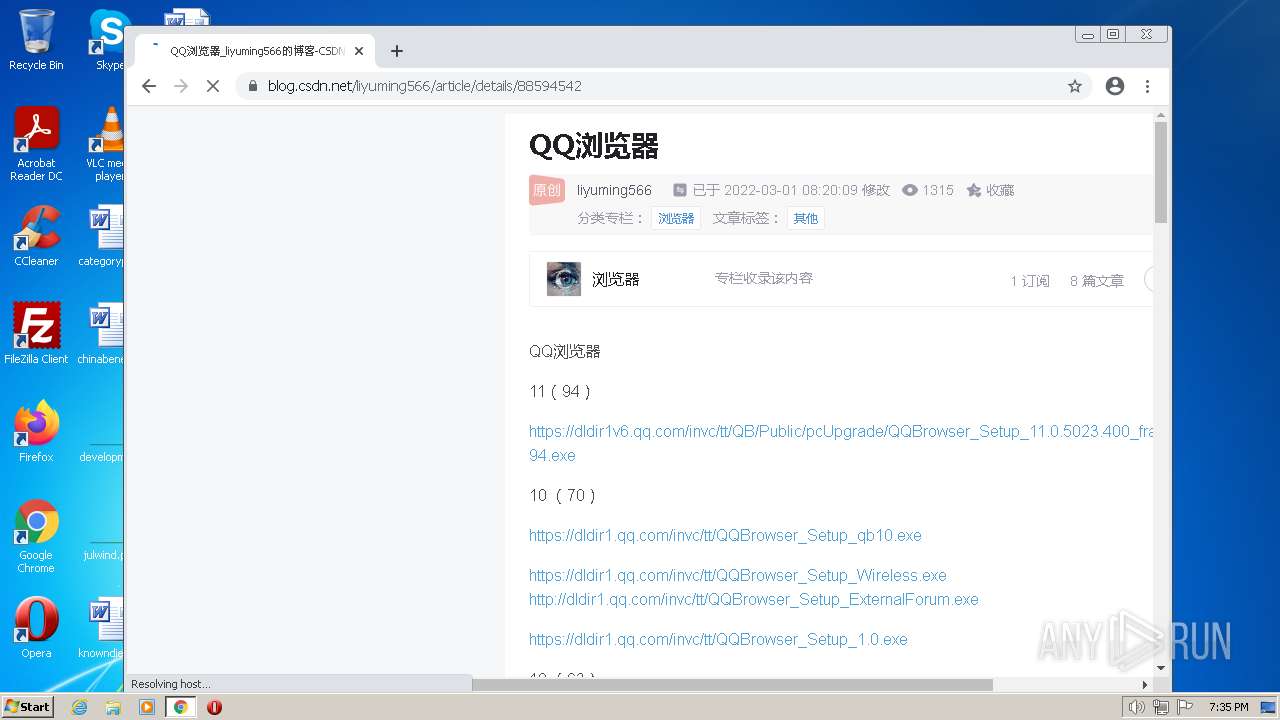Image resolution: width=1280 pixels, height=720 pixels.
Task: Open the QQBrowser_Setup_11.0.5023.400 download link
Action: [841, 443]
